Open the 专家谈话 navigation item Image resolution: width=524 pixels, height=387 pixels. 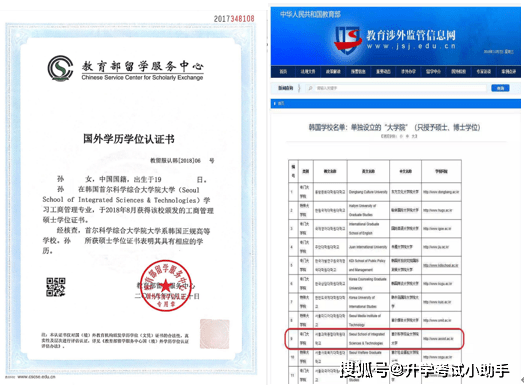pyautogui.click(x=483, y=72)
